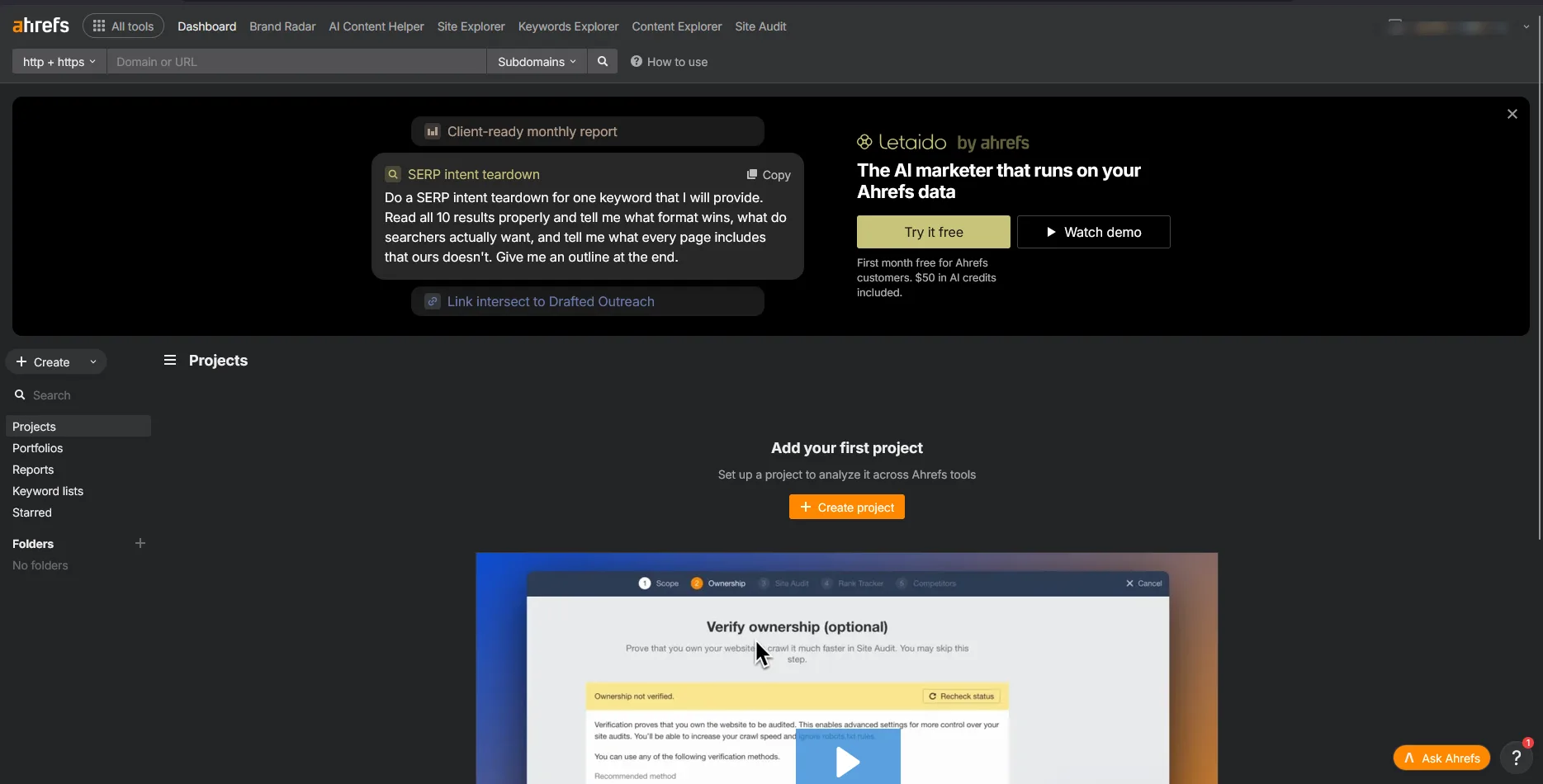
Task: Close the Letaido promo banner
Action: click(1512, 114)
